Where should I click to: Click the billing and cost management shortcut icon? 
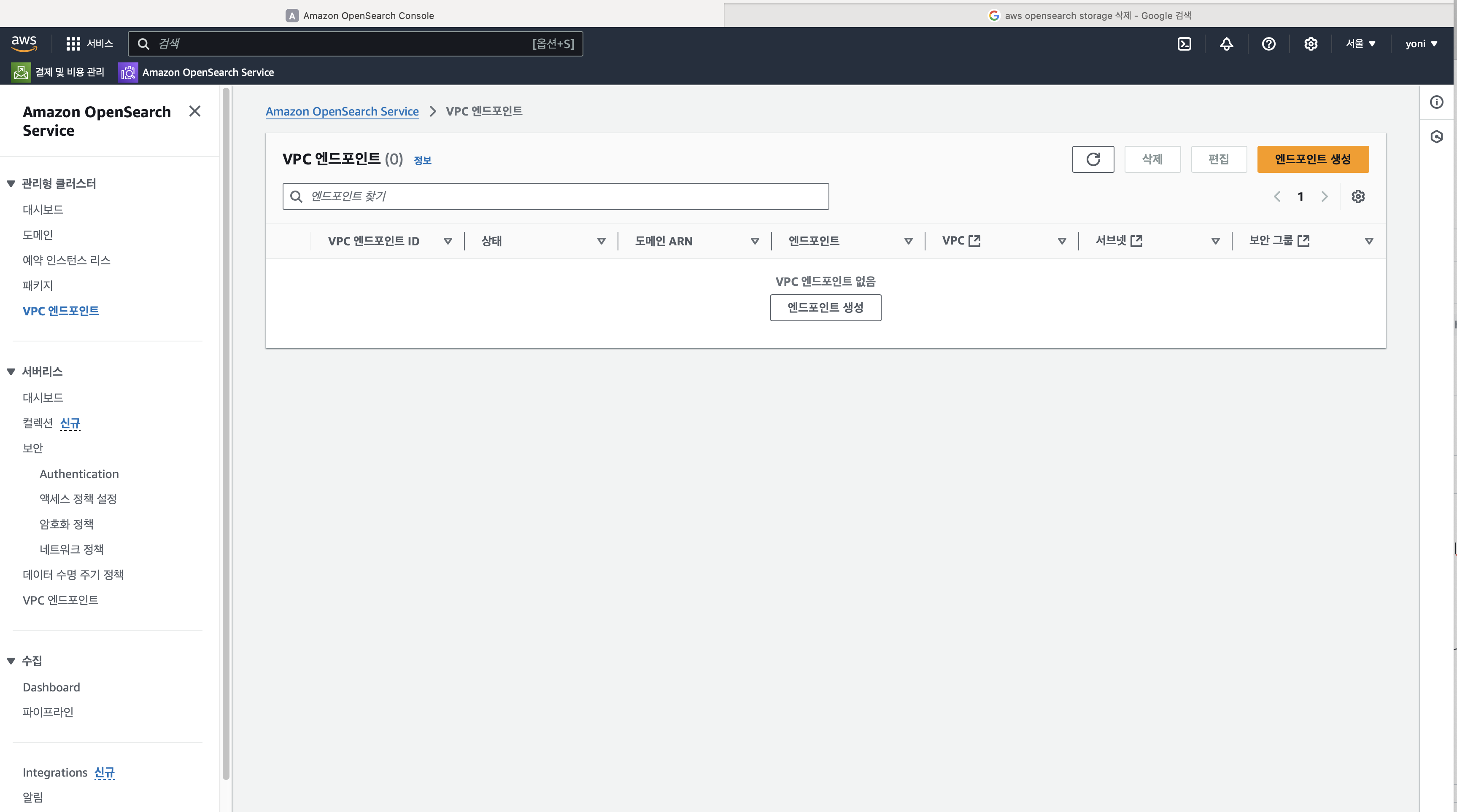[x=22, y=73]
